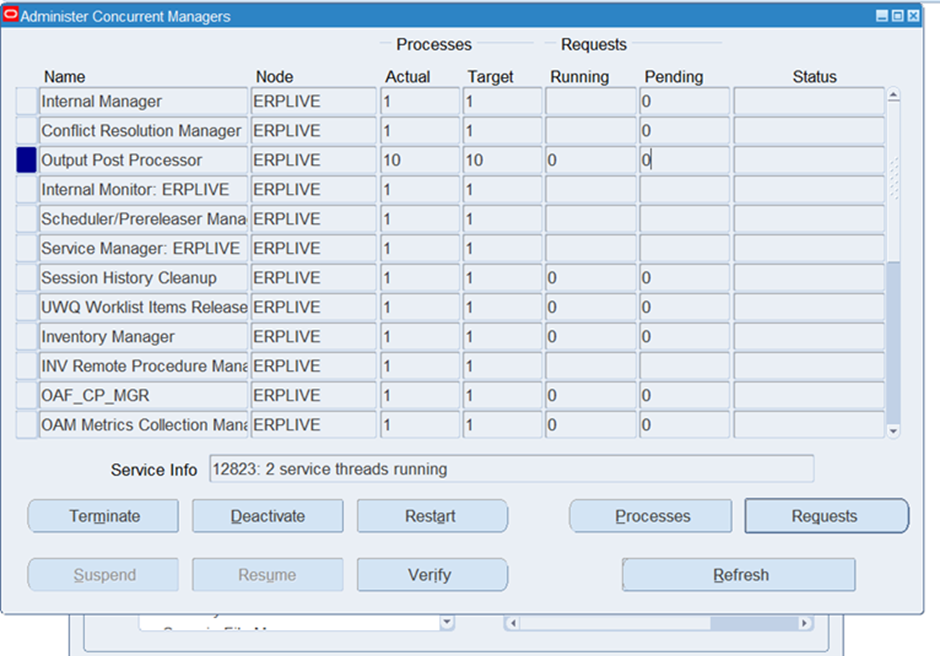Click the Verify button

click(431, 575)
